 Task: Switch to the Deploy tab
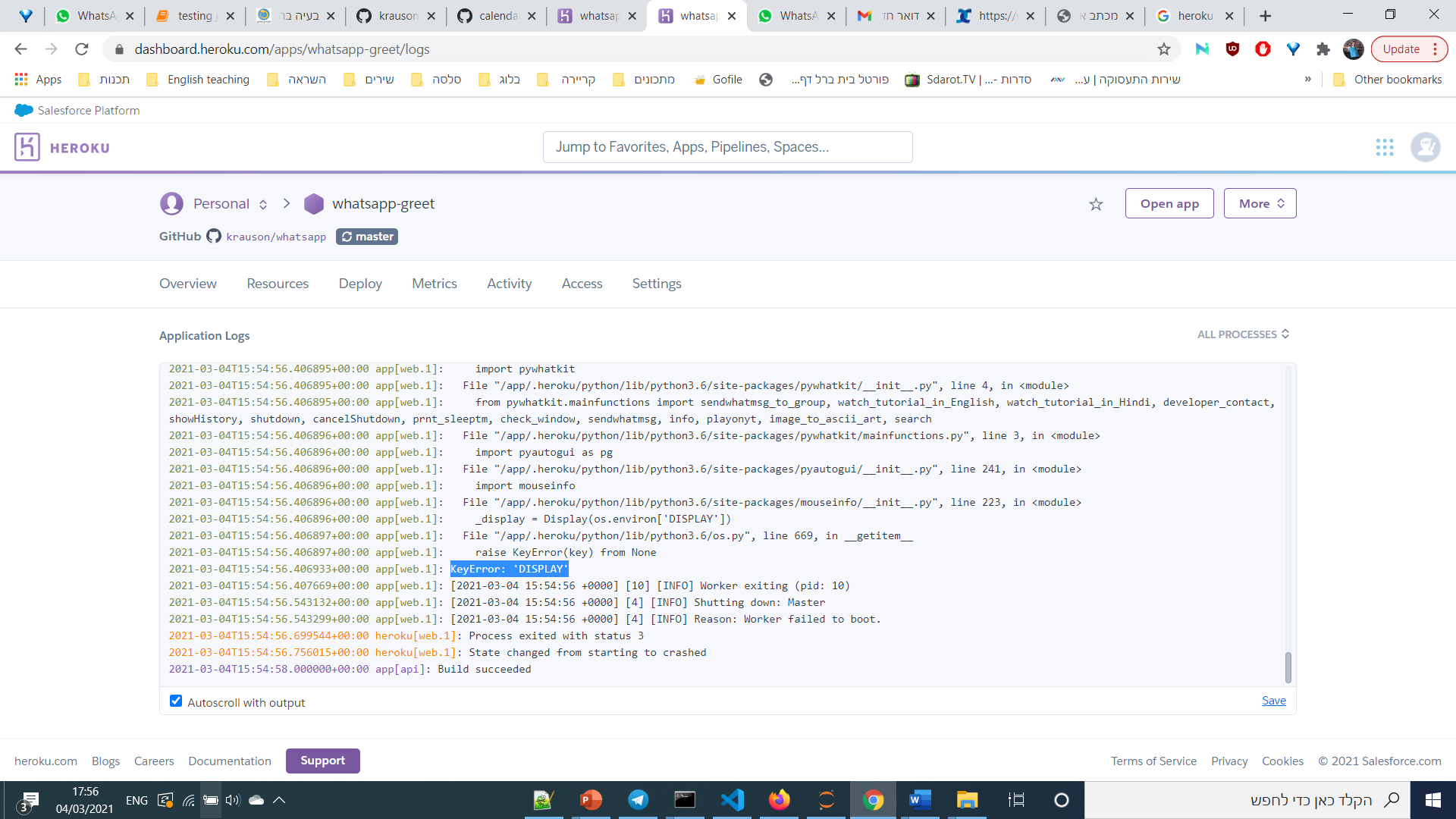coord(360,284)
